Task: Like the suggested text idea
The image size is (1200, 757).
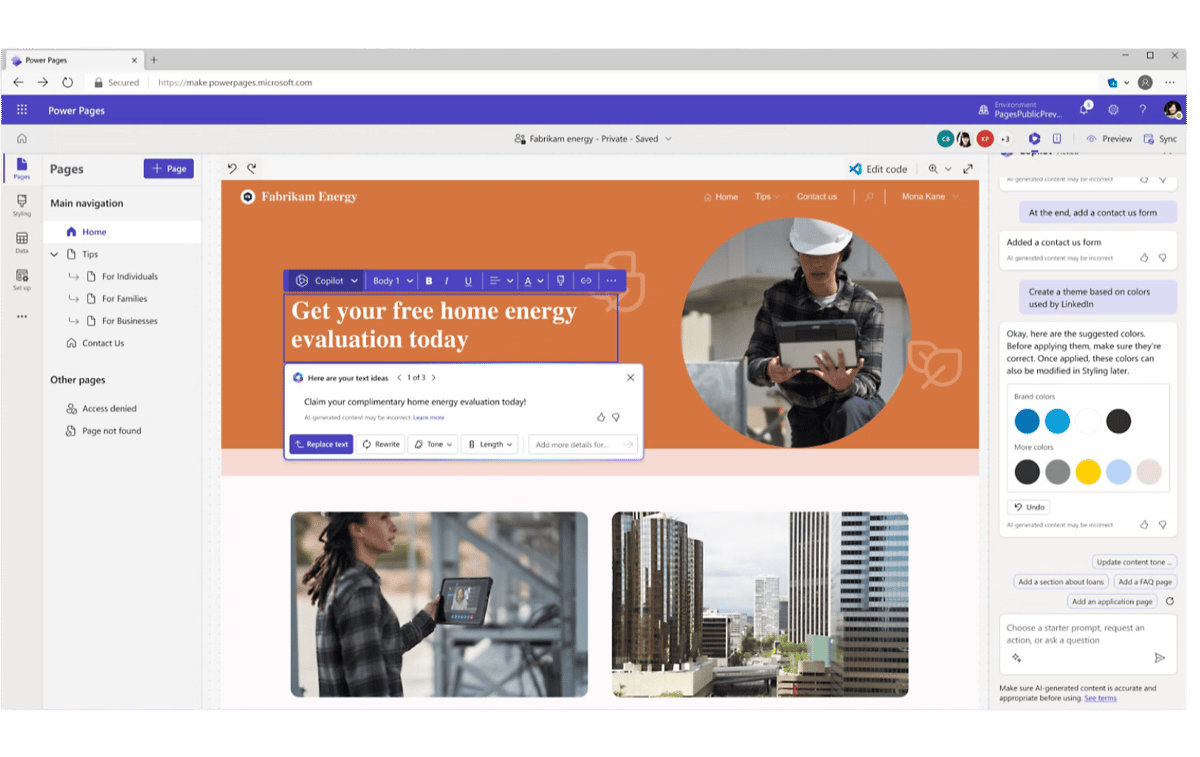Action: pos(601,417)
